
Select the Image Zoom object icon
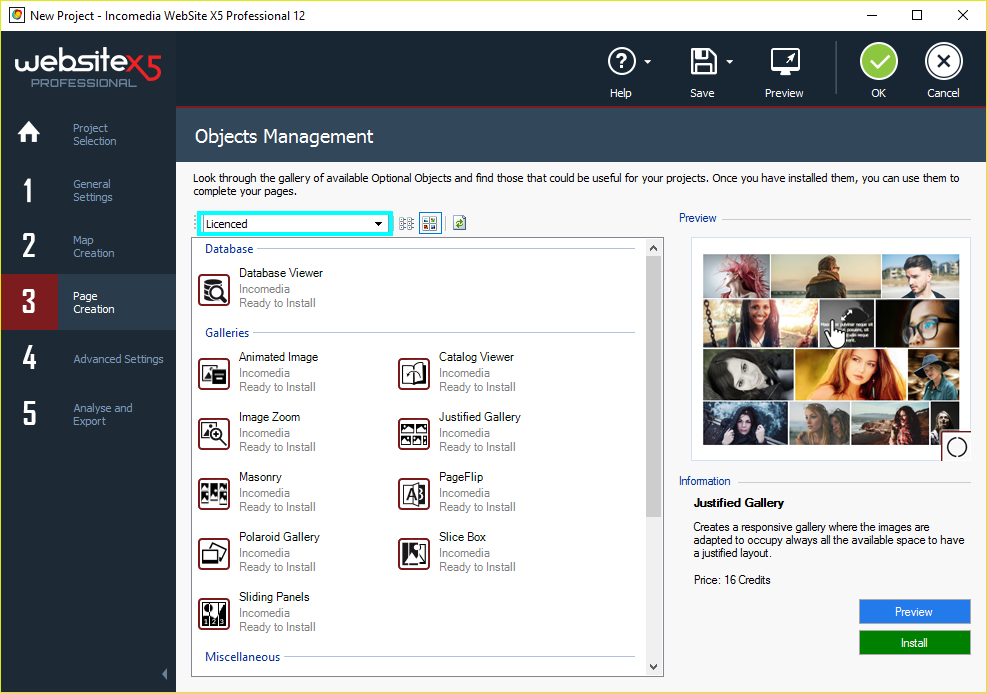(214, 434)
